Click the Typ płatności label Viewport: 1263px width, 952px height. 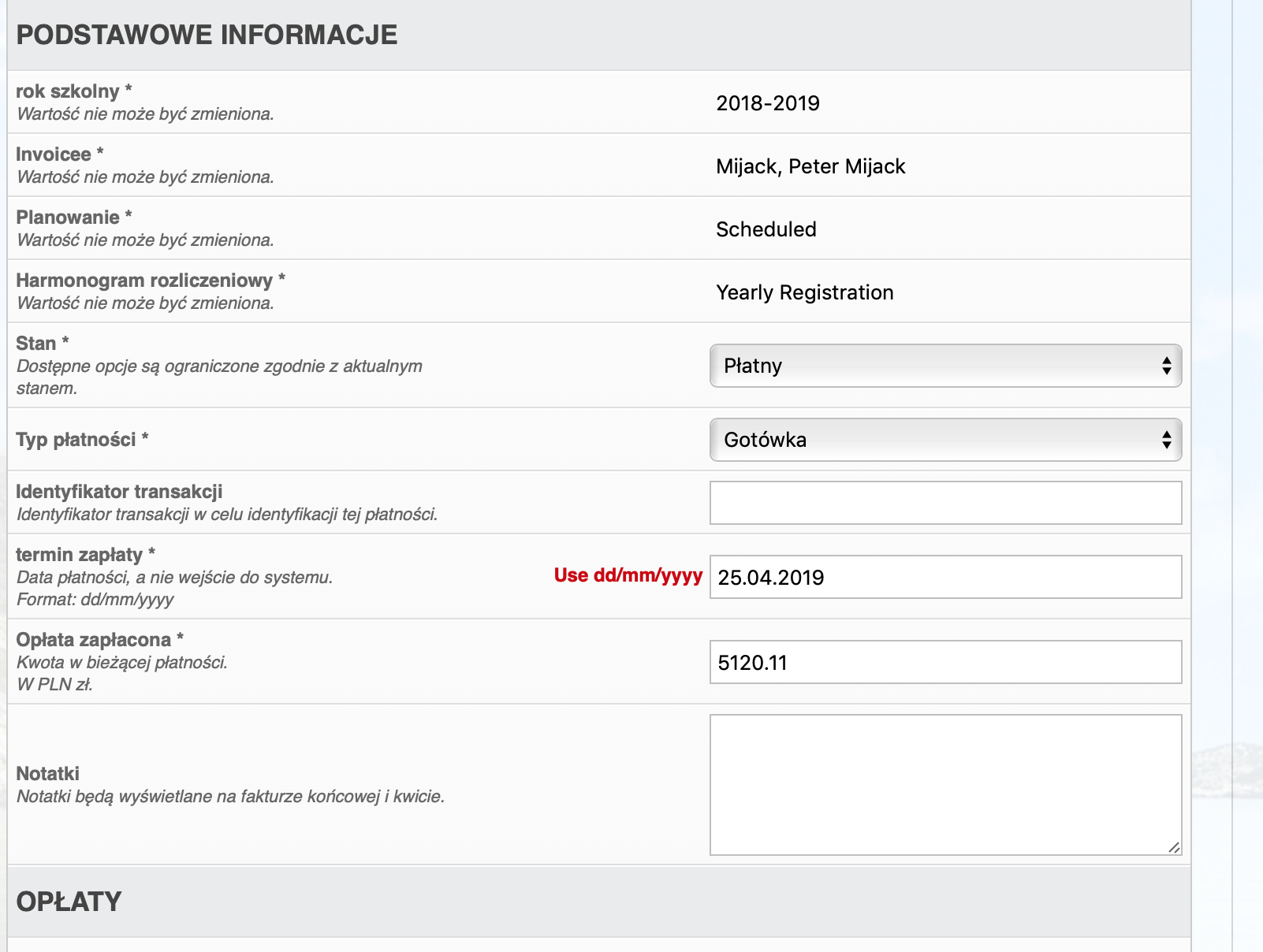(82, 440)
